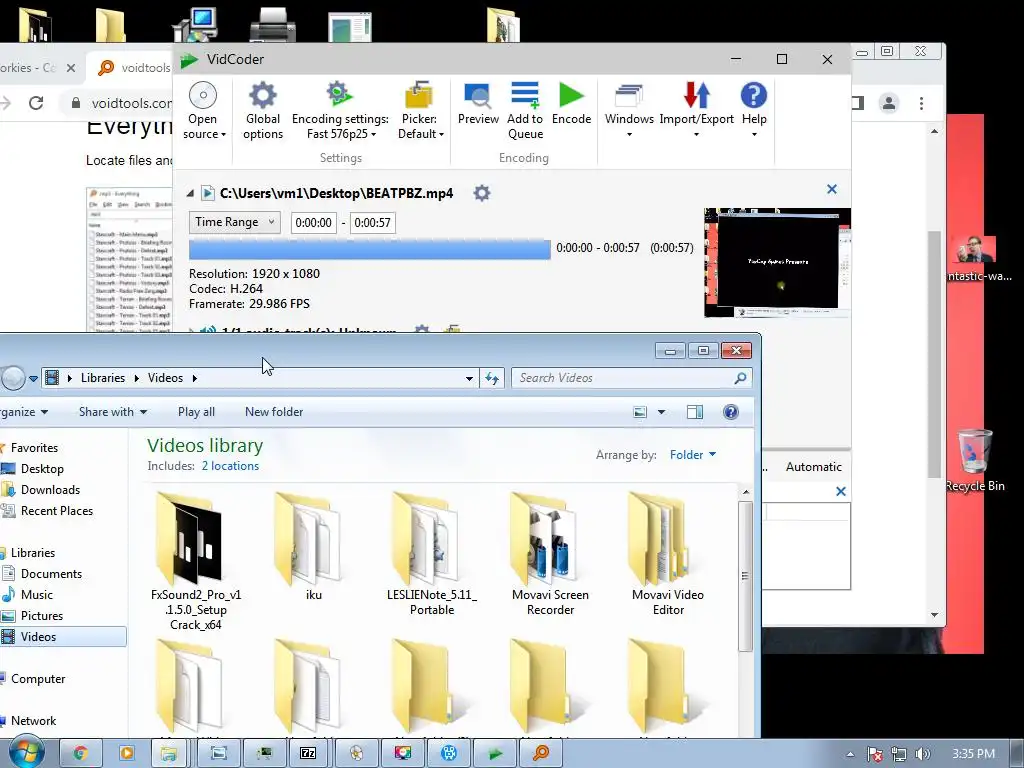The image size is (1024, 768).
Task: Open Arrange by Folder dropdown
Action: tap(692, 455)
